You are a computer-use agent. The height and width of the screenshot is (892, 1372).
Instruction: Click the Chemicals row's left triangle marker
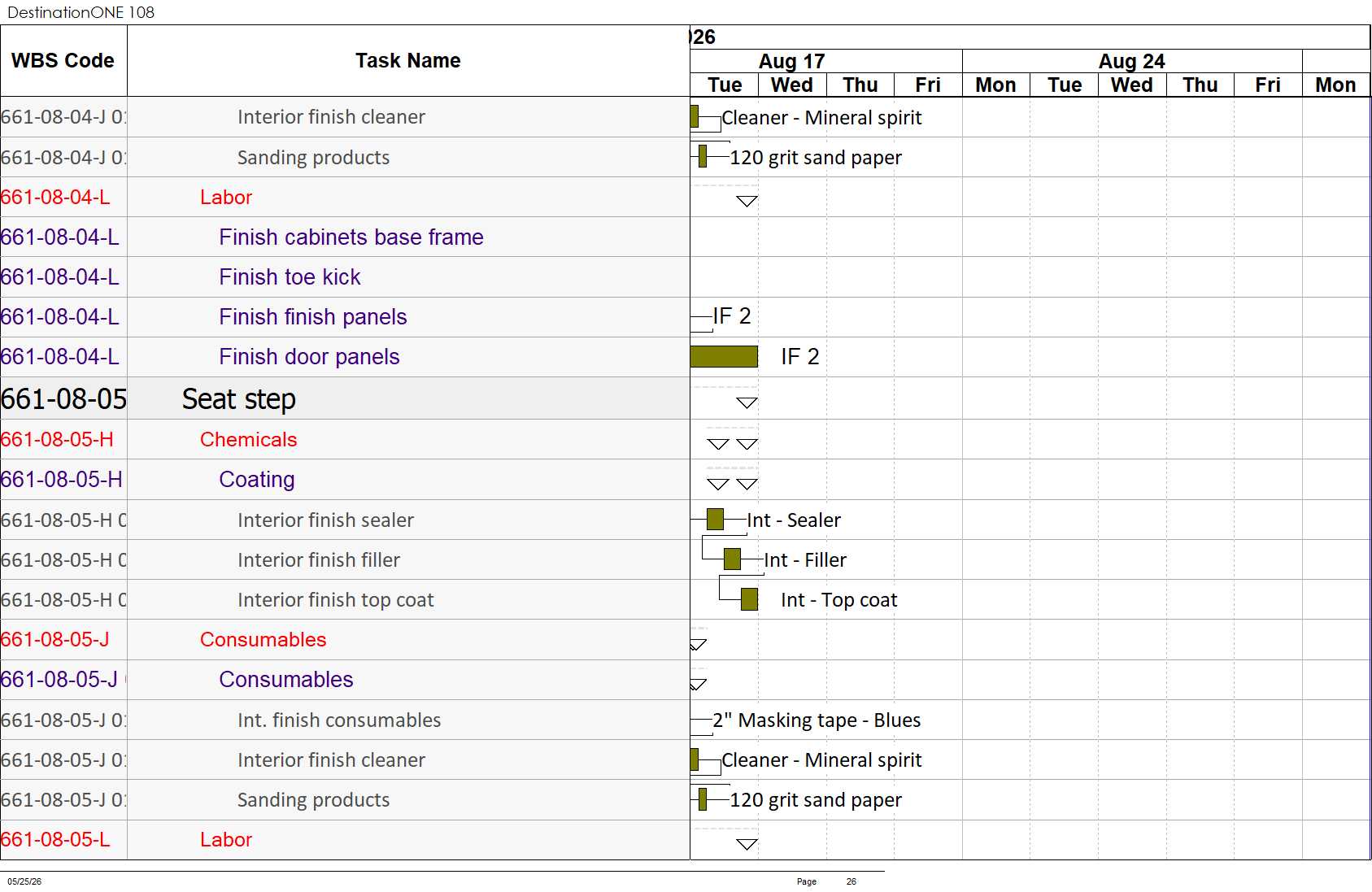(x=717, y=444)
